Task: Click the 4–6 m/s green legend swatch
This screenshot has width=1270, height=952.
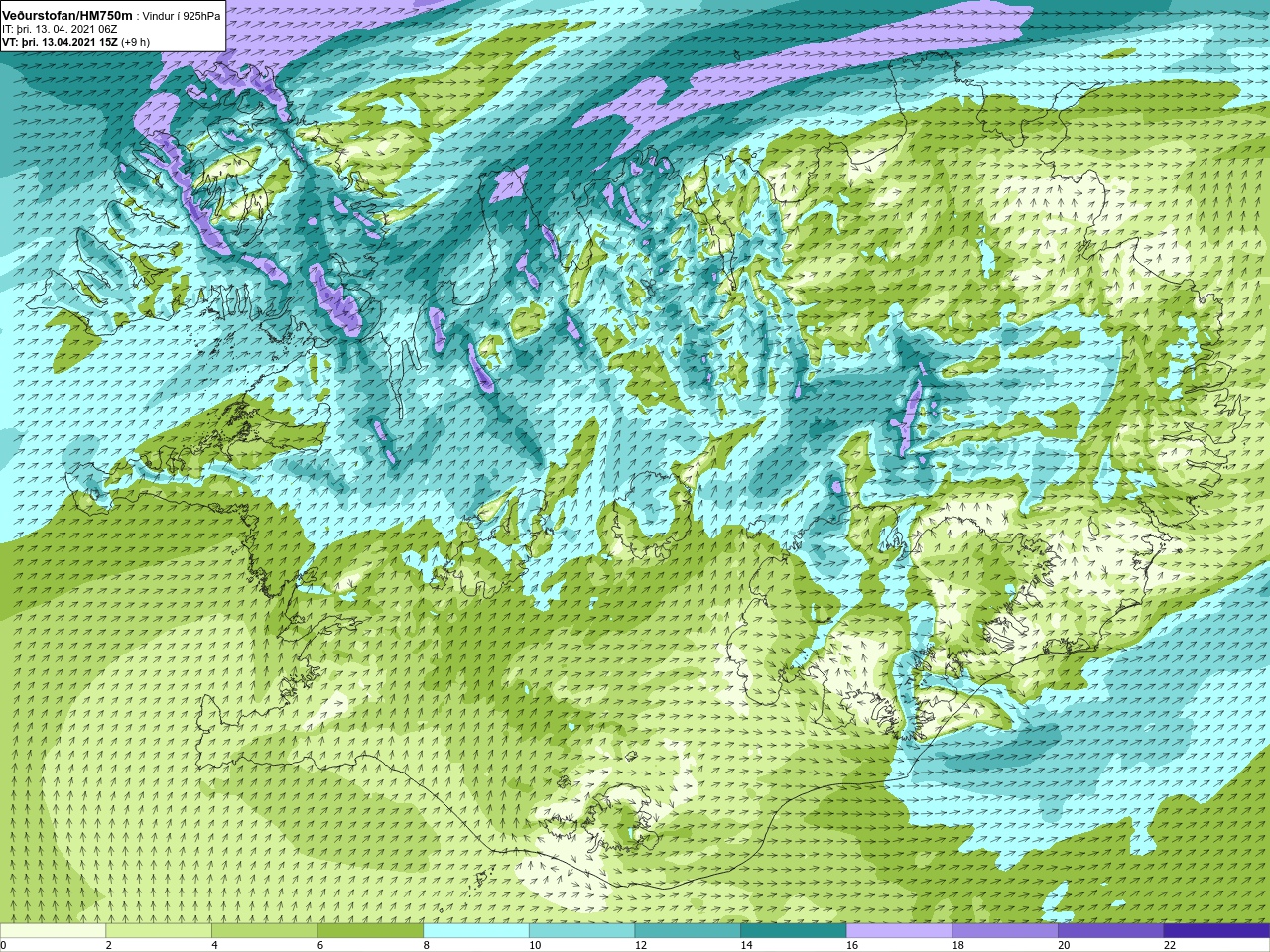Action: pos(264,930)
